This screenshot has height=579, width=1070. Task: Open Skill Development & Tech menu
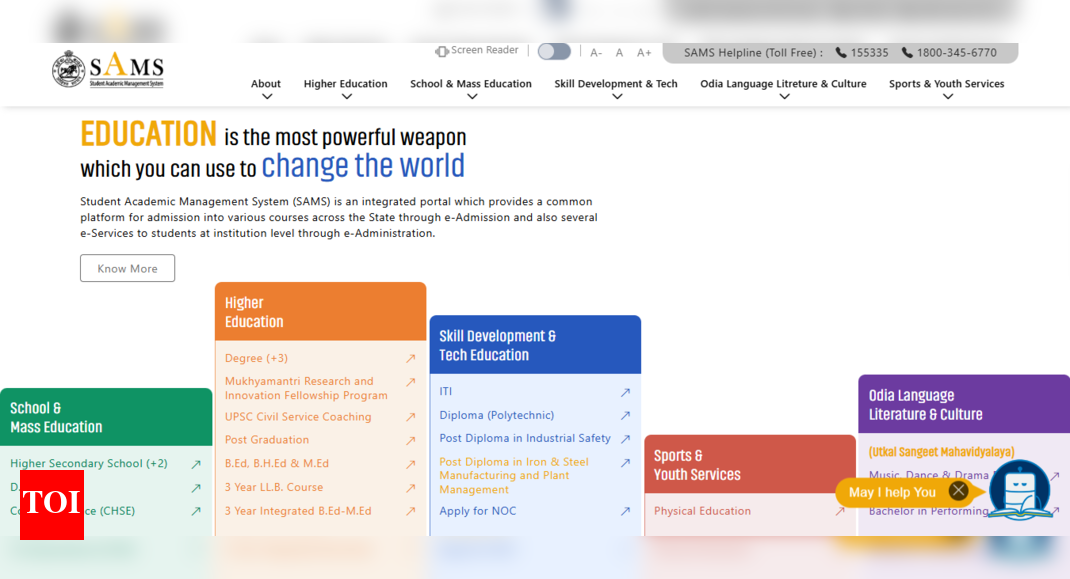(616, 83)
